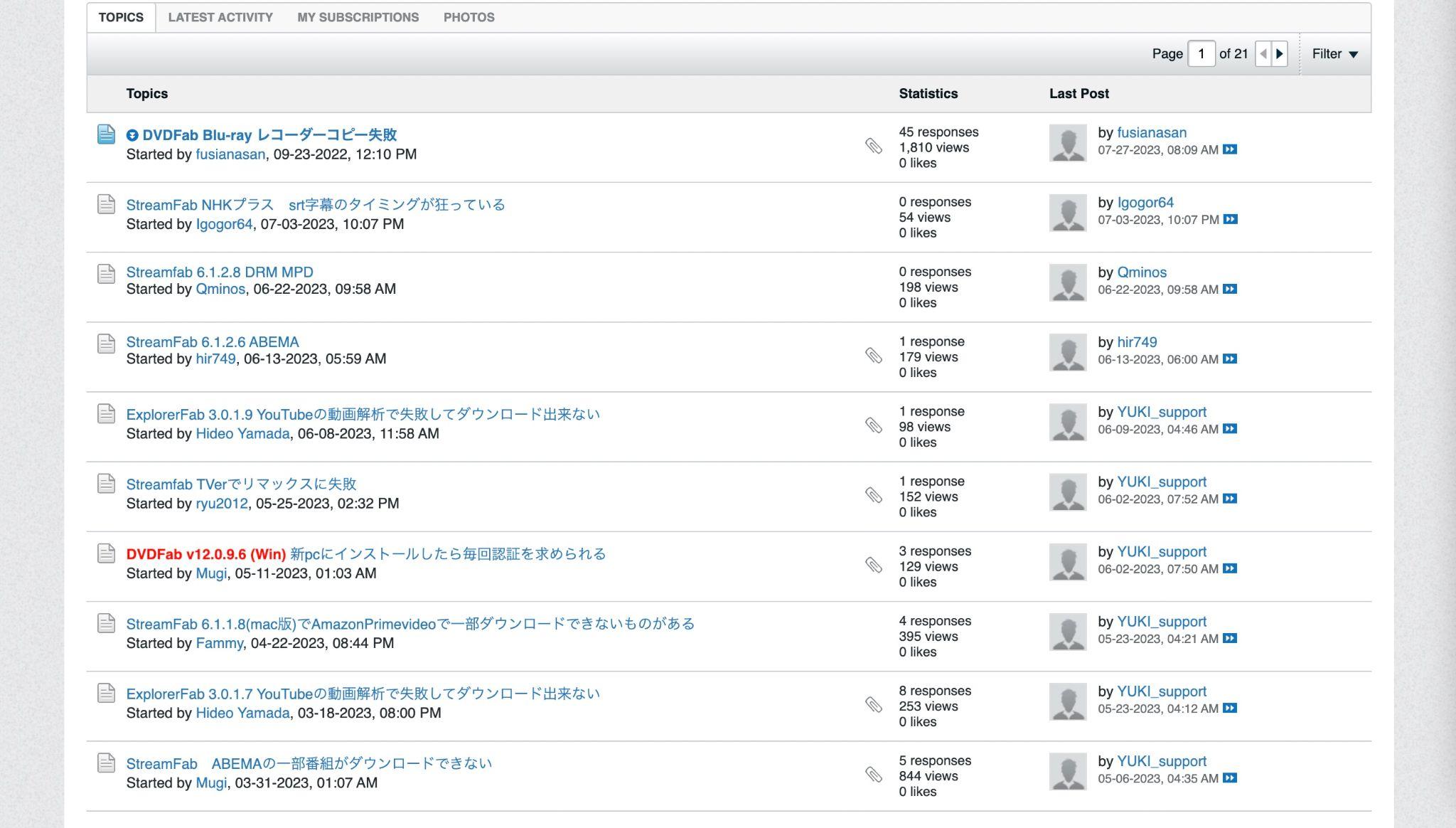
Task: View topic starter hir749's profile
Action: [x=215, y=359]
